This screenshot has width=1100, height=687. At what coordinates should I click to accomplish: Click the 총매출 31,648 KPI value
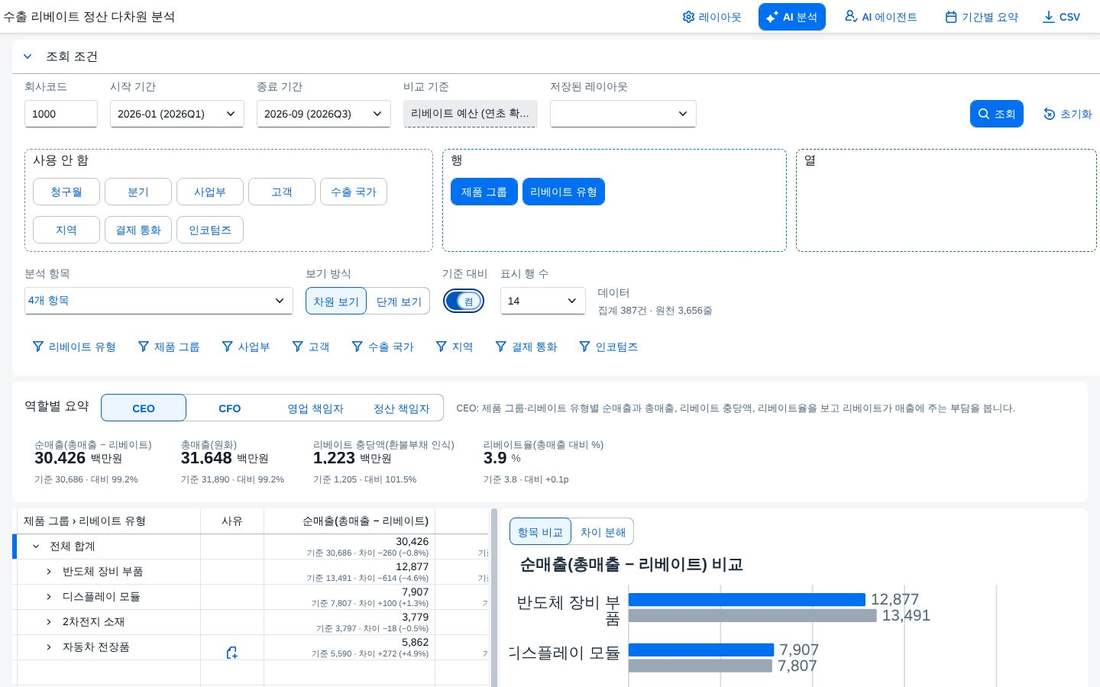pyautogui.click(x=224, y=458)
